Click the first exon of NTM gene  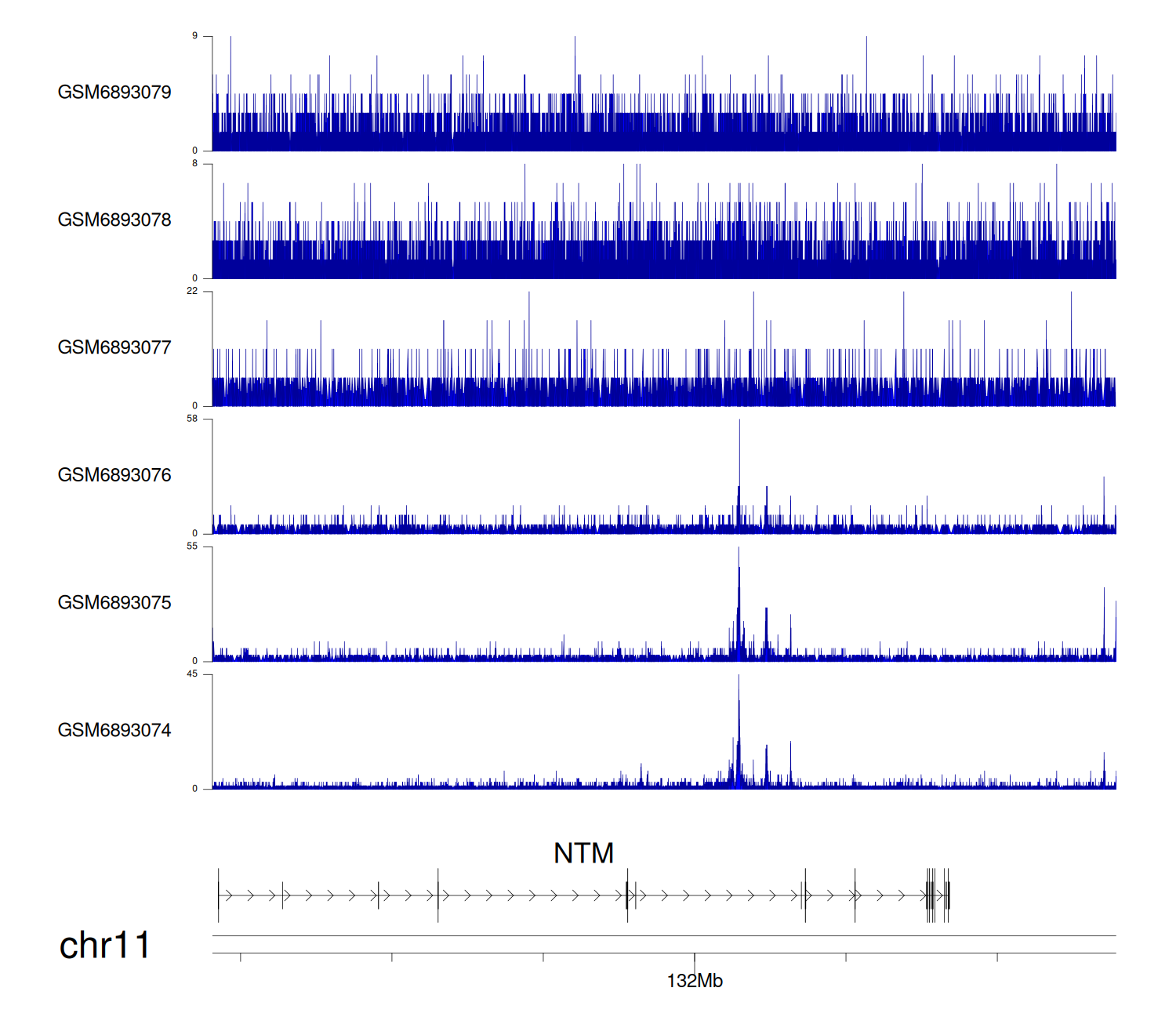tap(219, 895)
